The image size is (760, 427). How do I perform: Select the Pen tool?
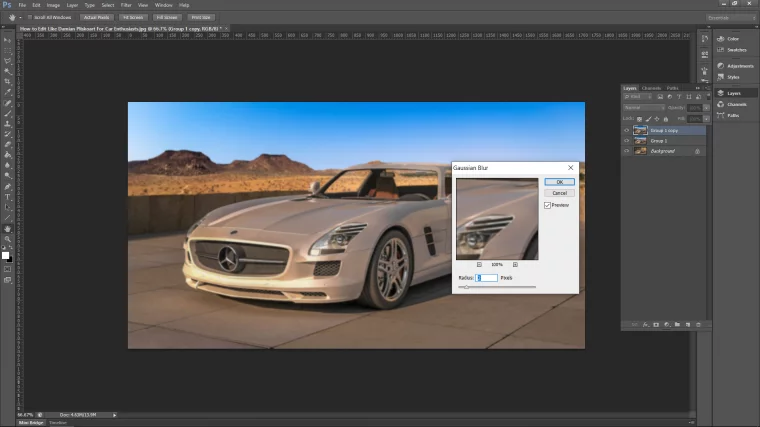coord(7,187)
